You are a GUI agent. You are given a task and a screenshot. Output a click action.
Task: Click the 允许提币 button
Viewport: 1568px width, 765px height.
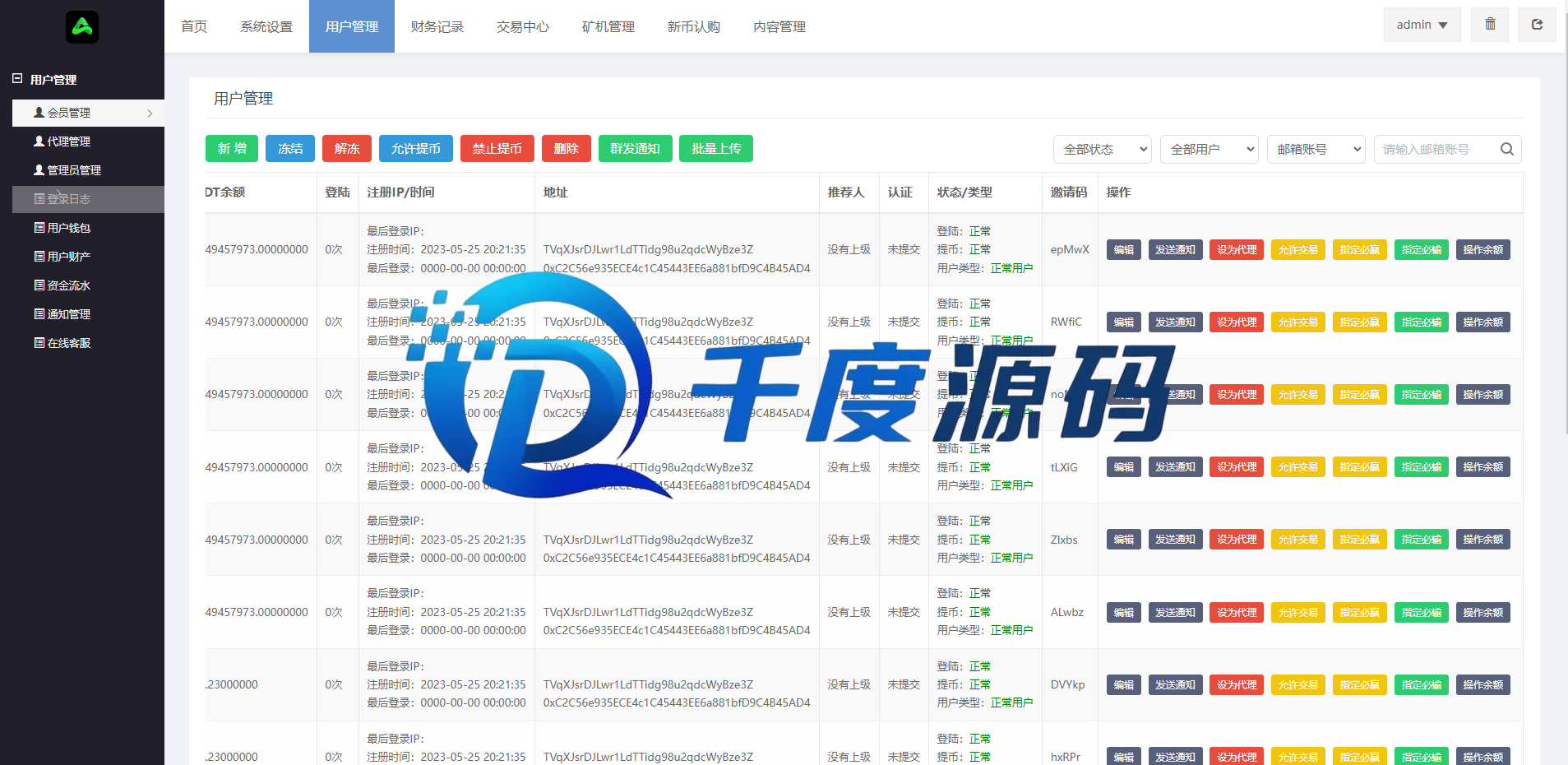tap(416, 149)
